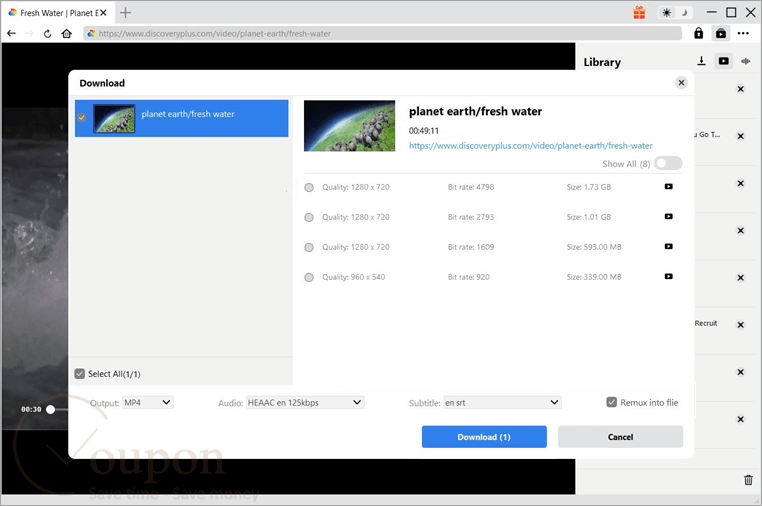
Task: Click video icon for 1.01 GB option
Action: coord(669,217)
